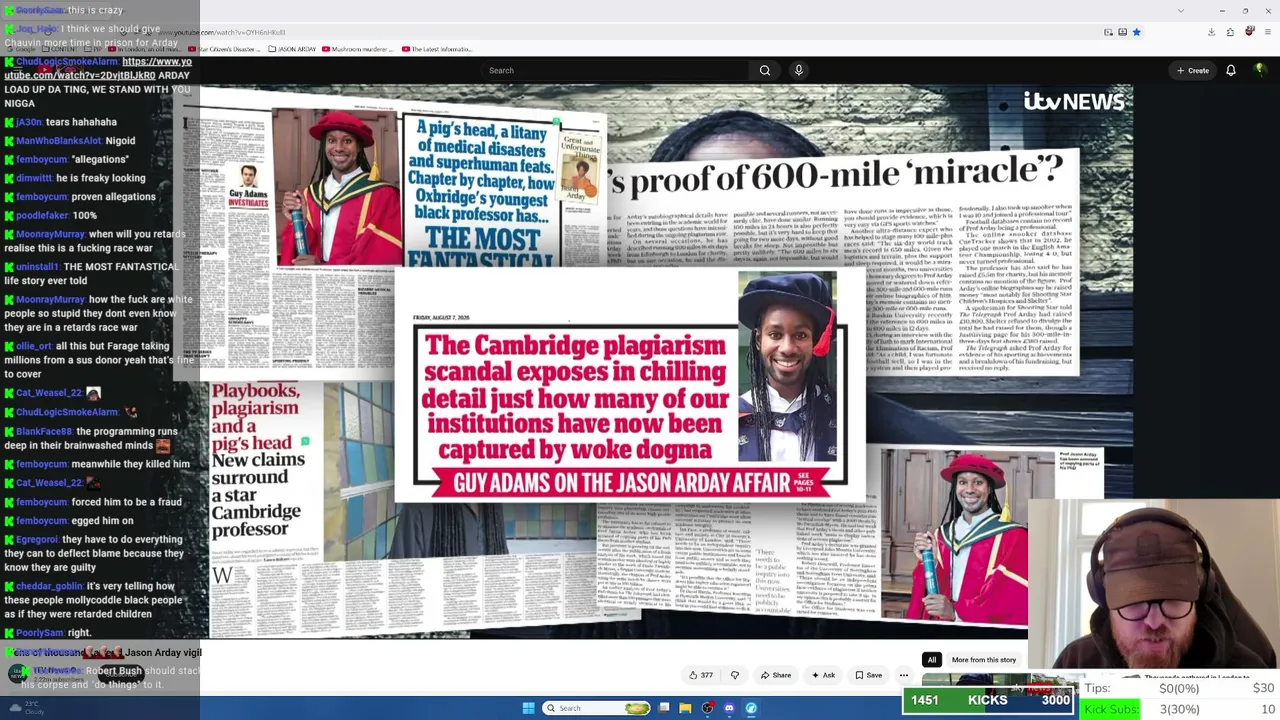This screenshot has height=720, width=1280.
Task: Open the Windows Start menu
Action: coord(528,708)
